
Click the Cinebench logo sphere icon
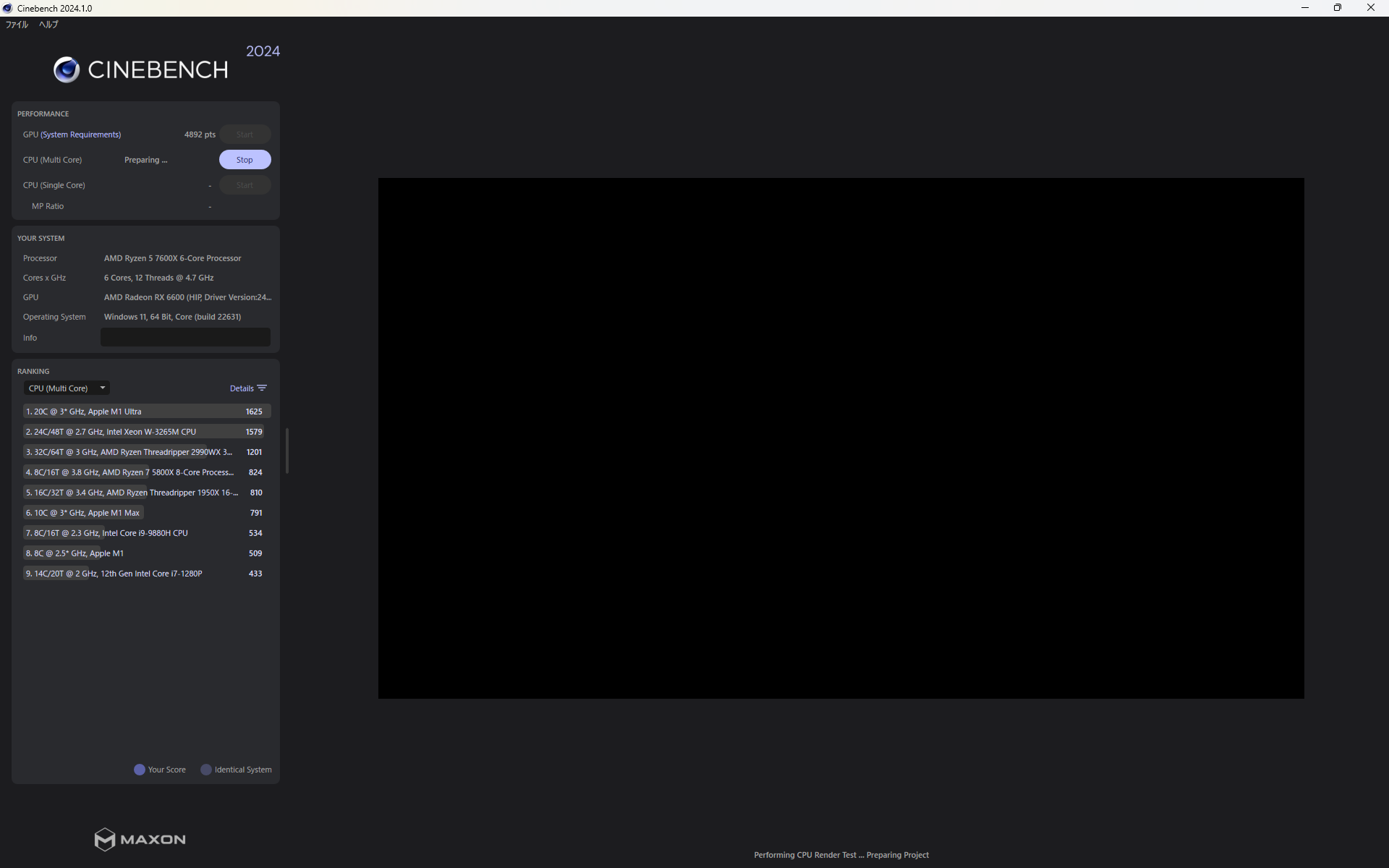click(67, 69)
